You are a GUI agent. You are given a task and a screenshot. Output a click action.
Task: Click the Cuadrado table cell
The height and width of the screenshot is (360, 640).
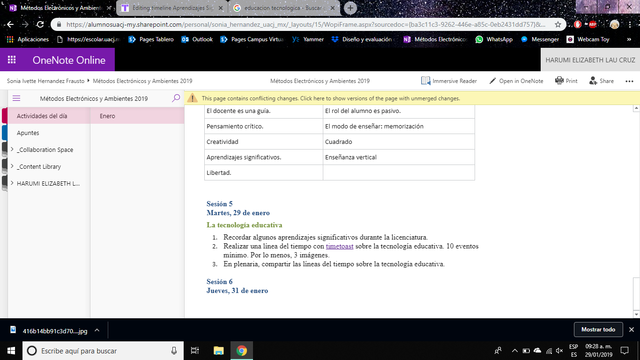point(398,142)
